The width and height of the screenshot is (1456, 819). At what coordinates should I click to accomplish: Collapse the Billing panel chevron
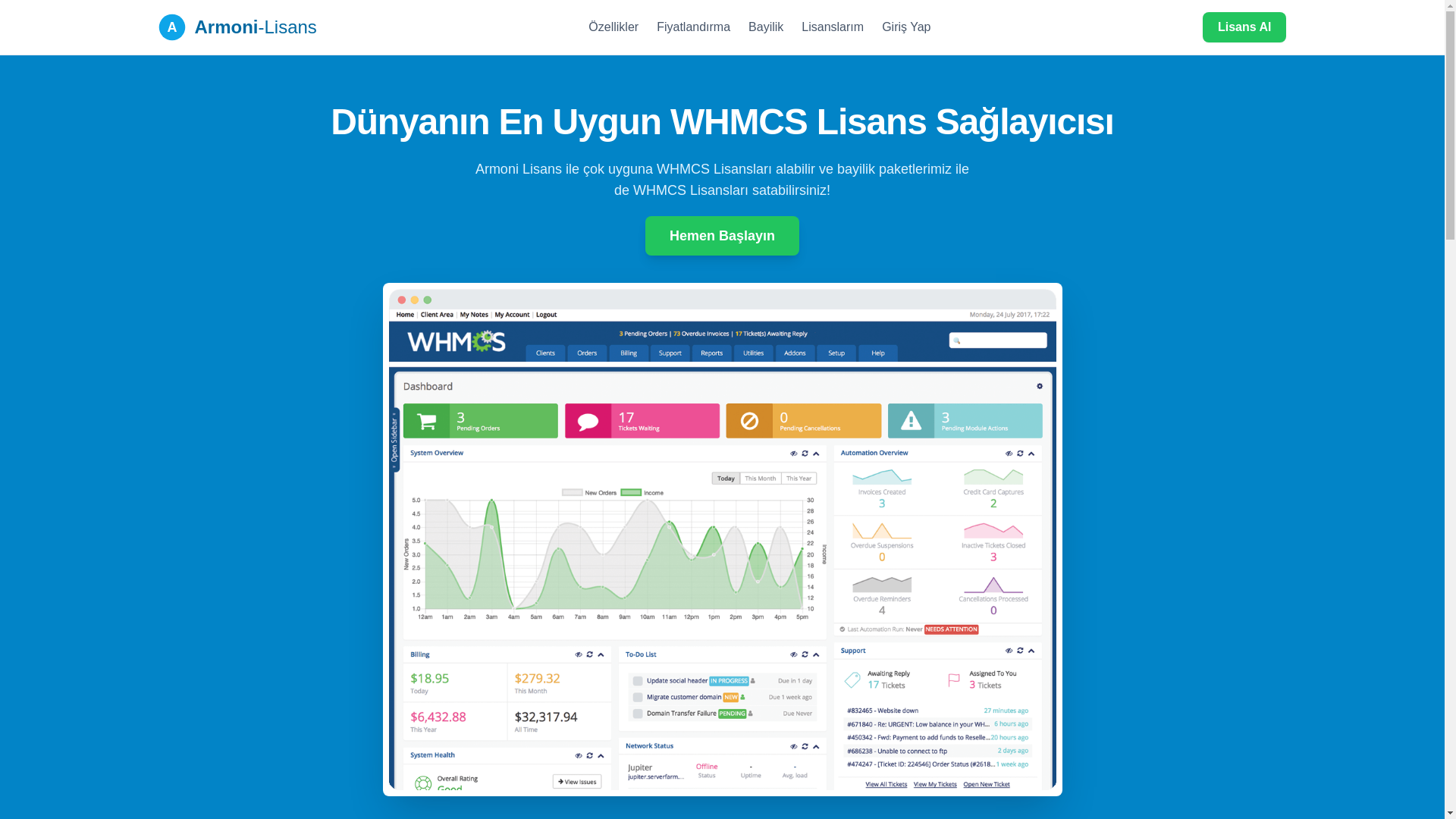pos(601,654)
